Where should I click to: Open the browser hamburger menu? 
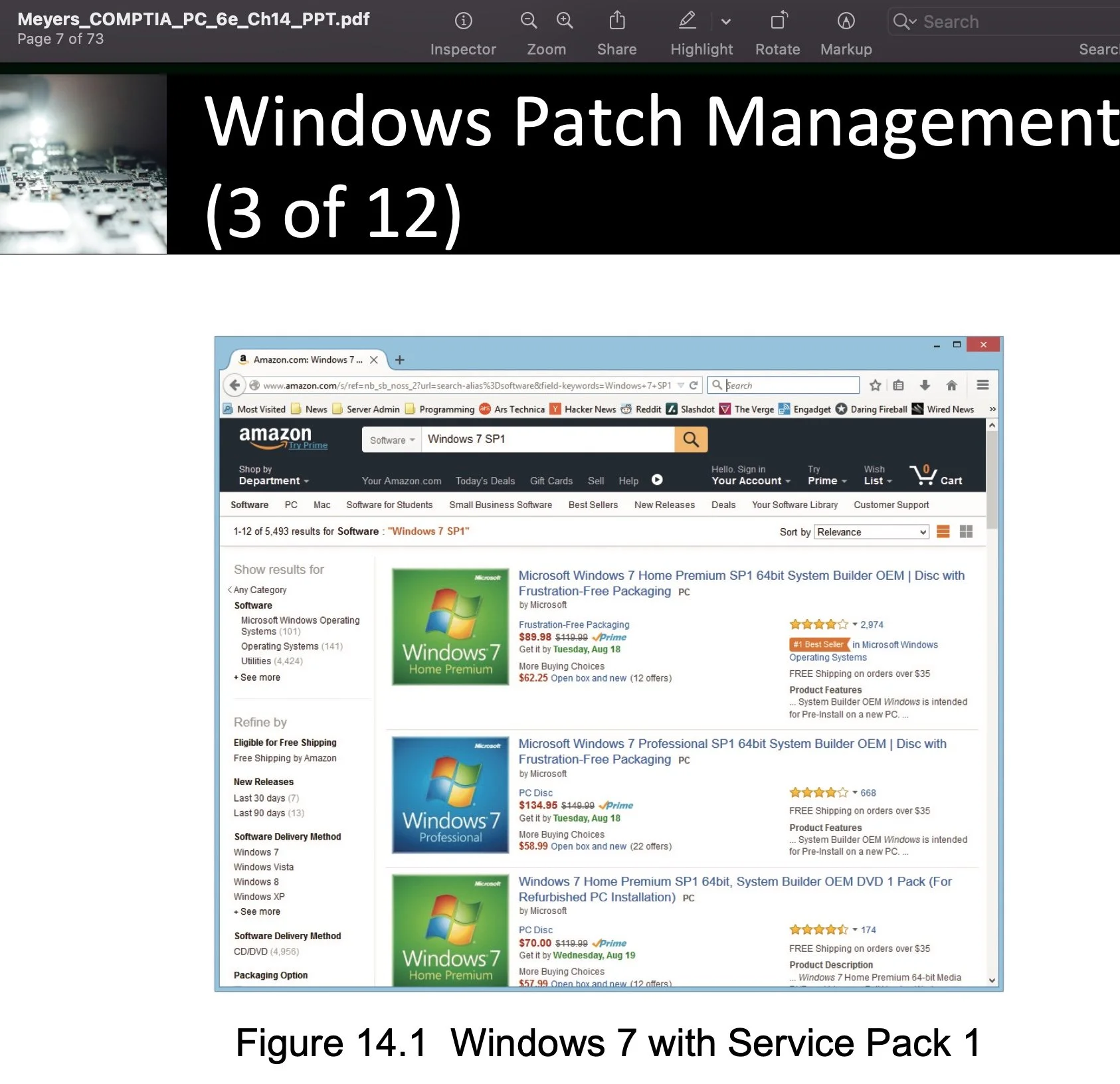point(983,385)
